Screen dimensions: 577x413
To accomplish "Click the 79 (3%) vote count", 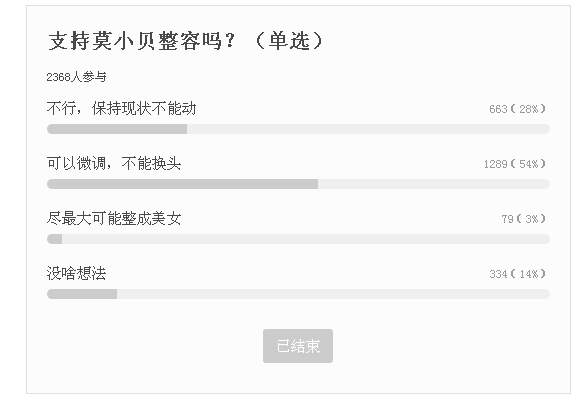I will click(523, 219).
